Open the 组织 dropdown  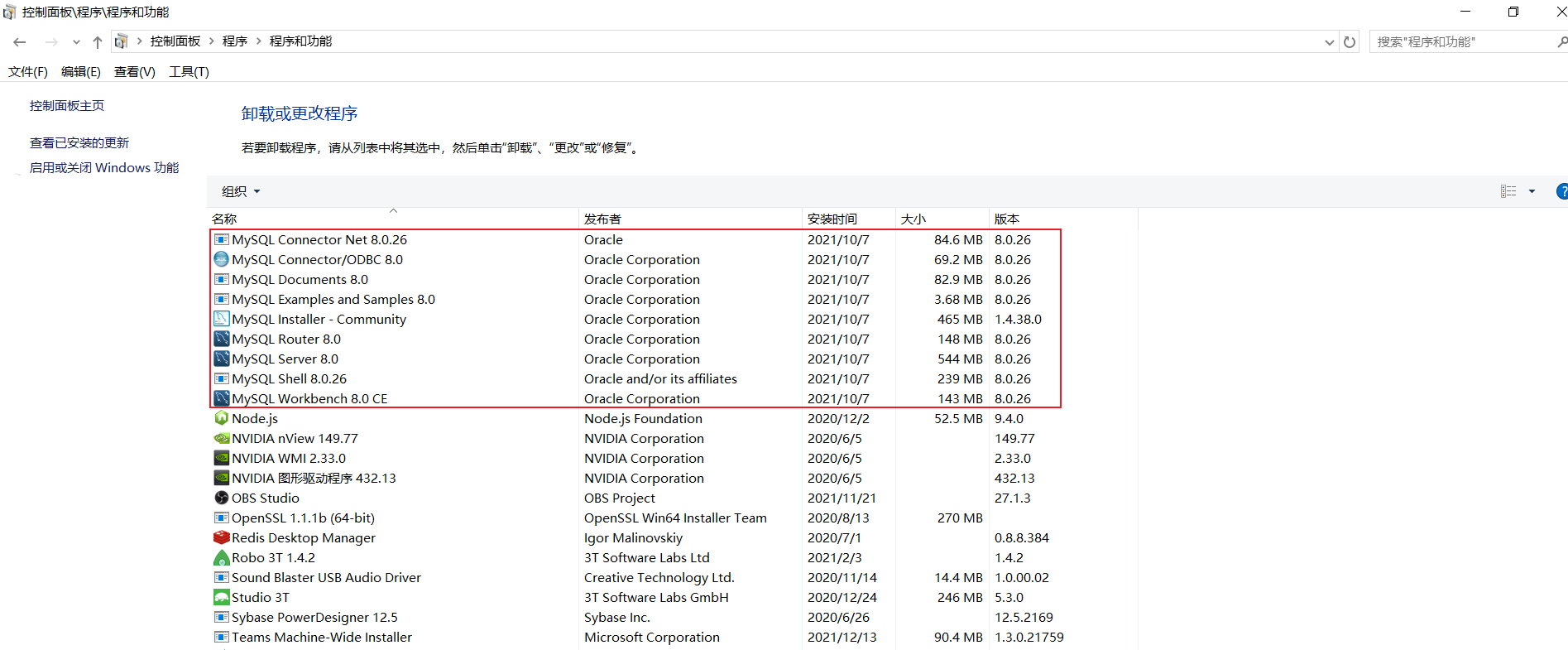coord(241,191)
